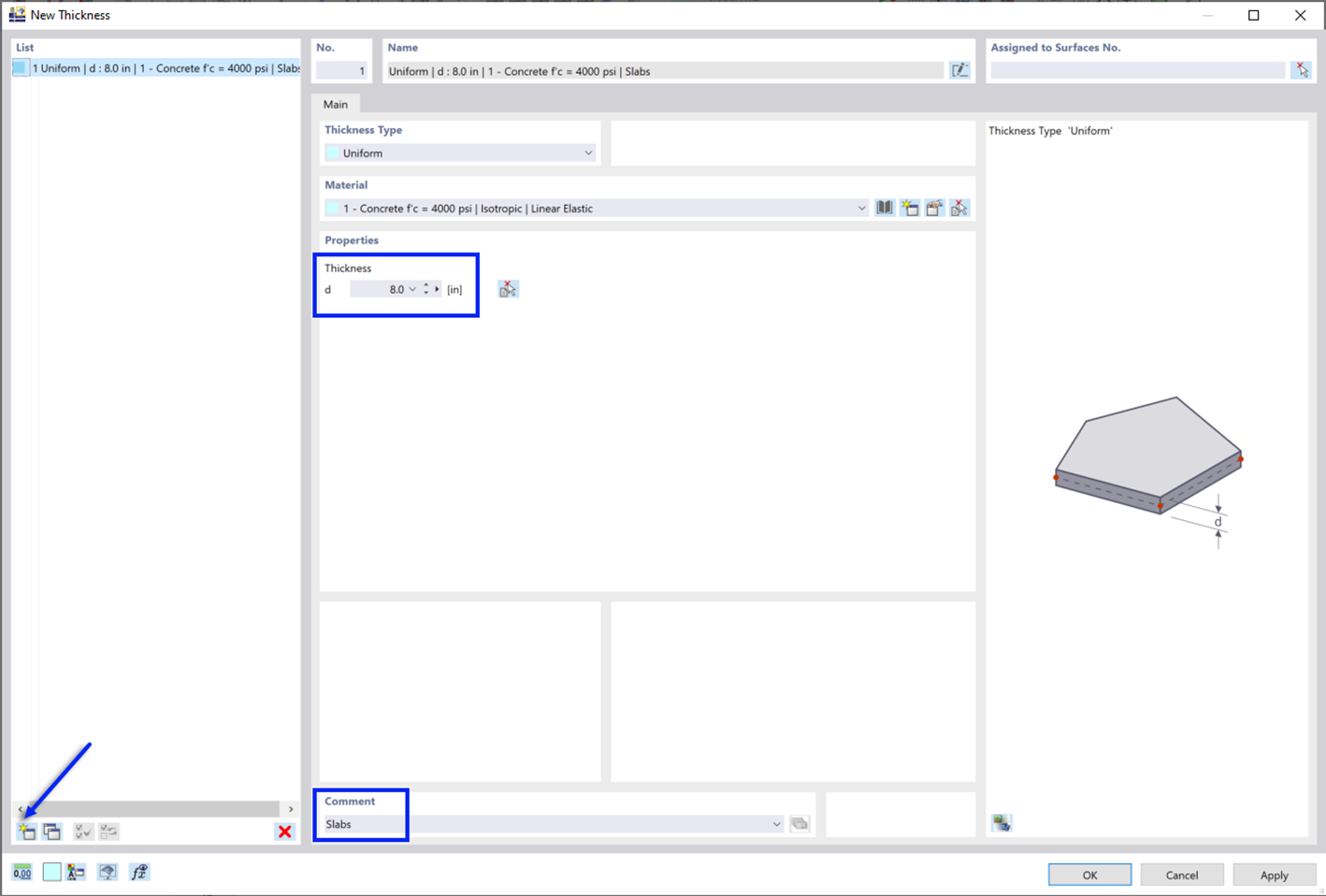Edit the selected material using the Edit icon
1326x896 pixels.
933,208
